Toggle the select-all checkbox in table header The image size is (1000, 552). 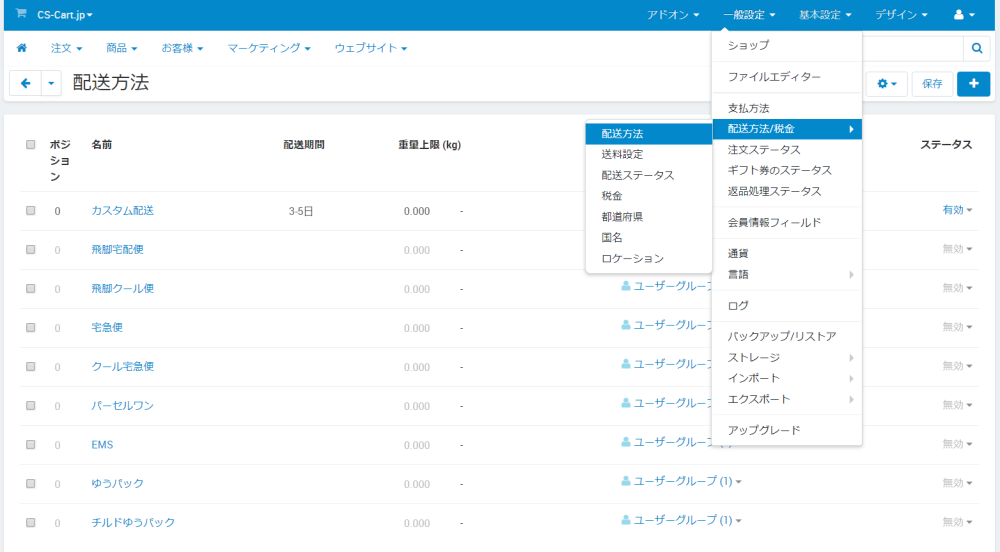(31, 145)
